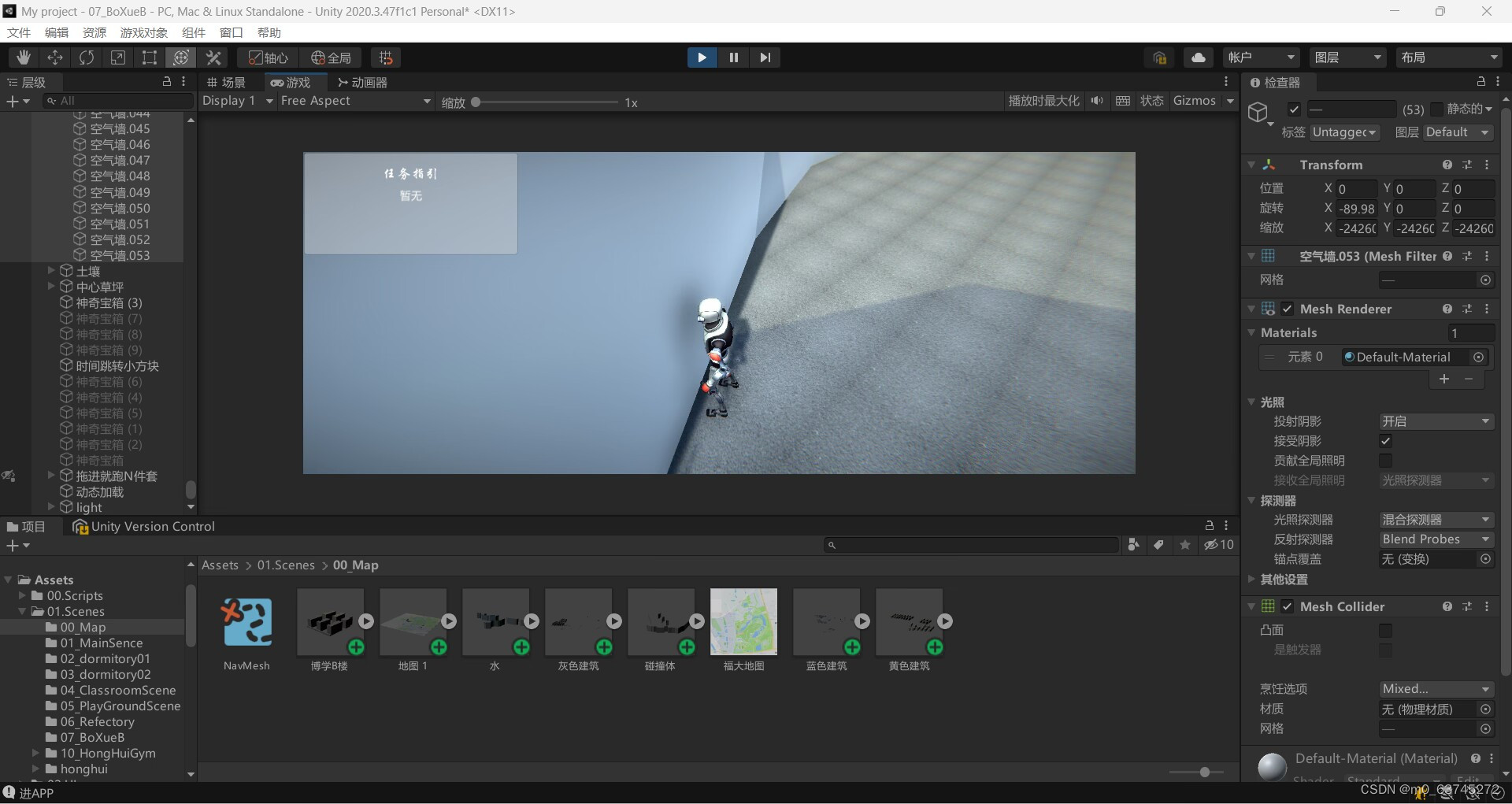Open the cloud services icon
Image resolution: width=1512 pixels, height=804 pixels.
1199,57
